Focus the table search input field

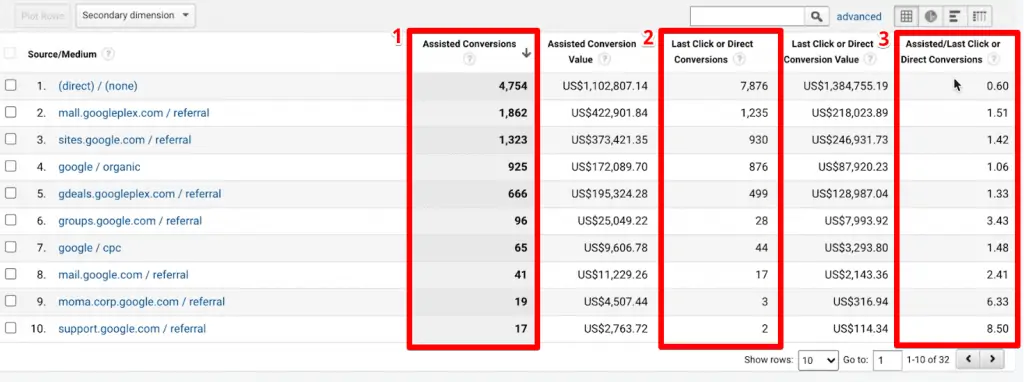pyautogui.click(x=747, y=16)
